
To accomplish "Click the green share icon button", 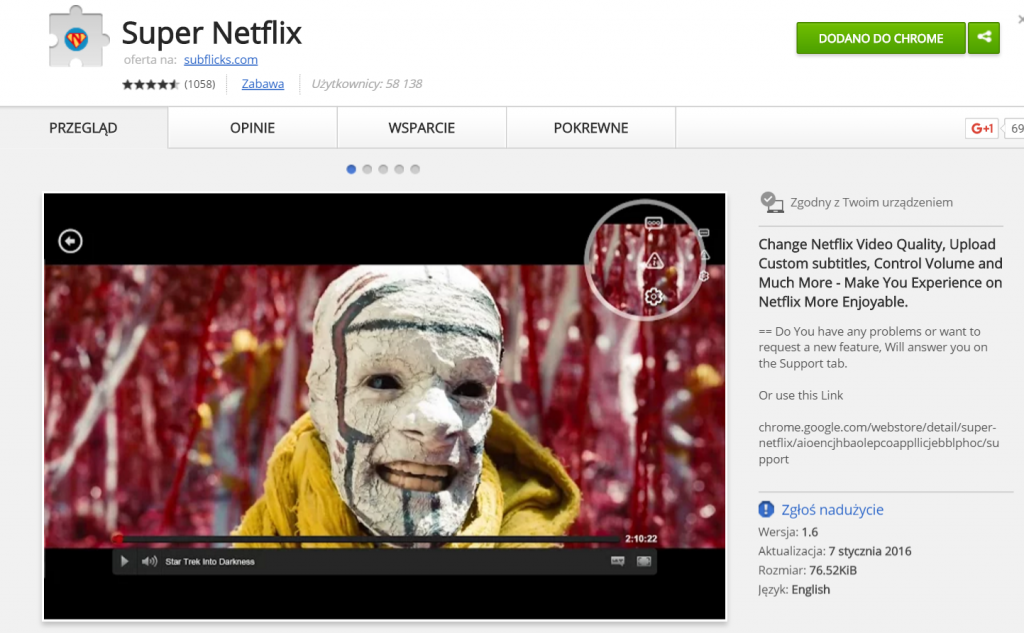I will point(984,38).
